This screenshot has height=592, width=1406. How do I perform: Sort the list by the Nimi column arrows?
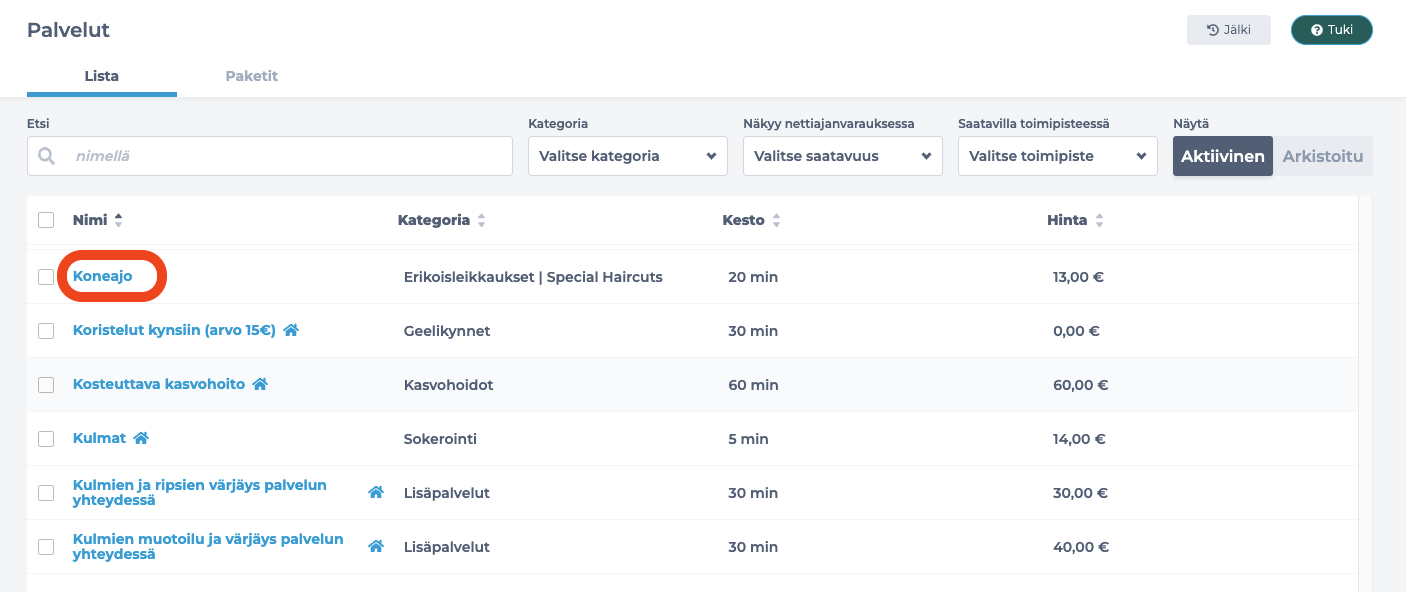(119, 220)
